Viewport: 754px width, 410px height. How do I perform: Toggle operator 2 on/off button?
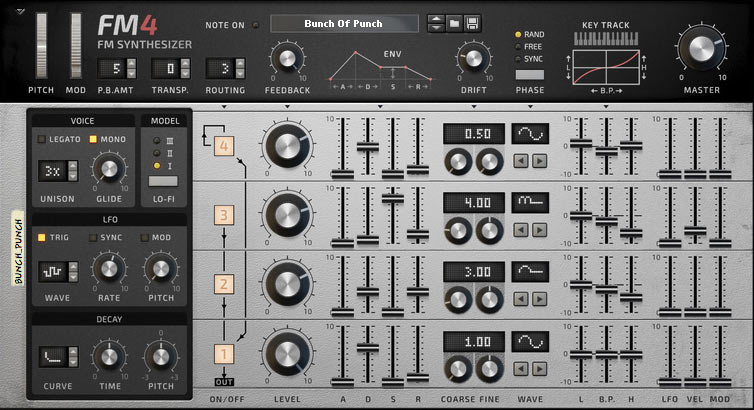pyautogui.click(x=224, y=284)
